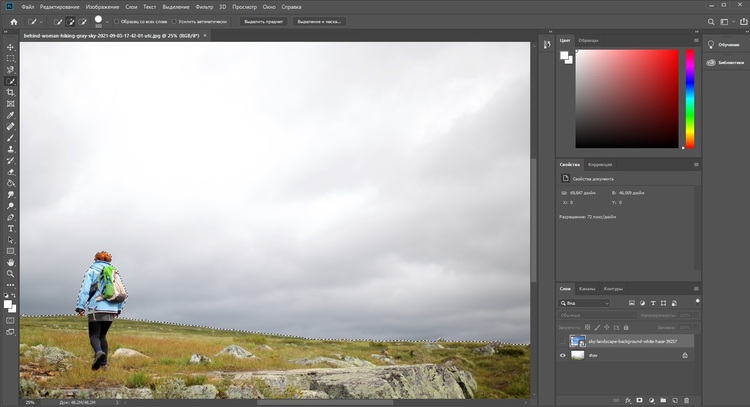Select the Rectangular Marquee tool

pos(11,58)
